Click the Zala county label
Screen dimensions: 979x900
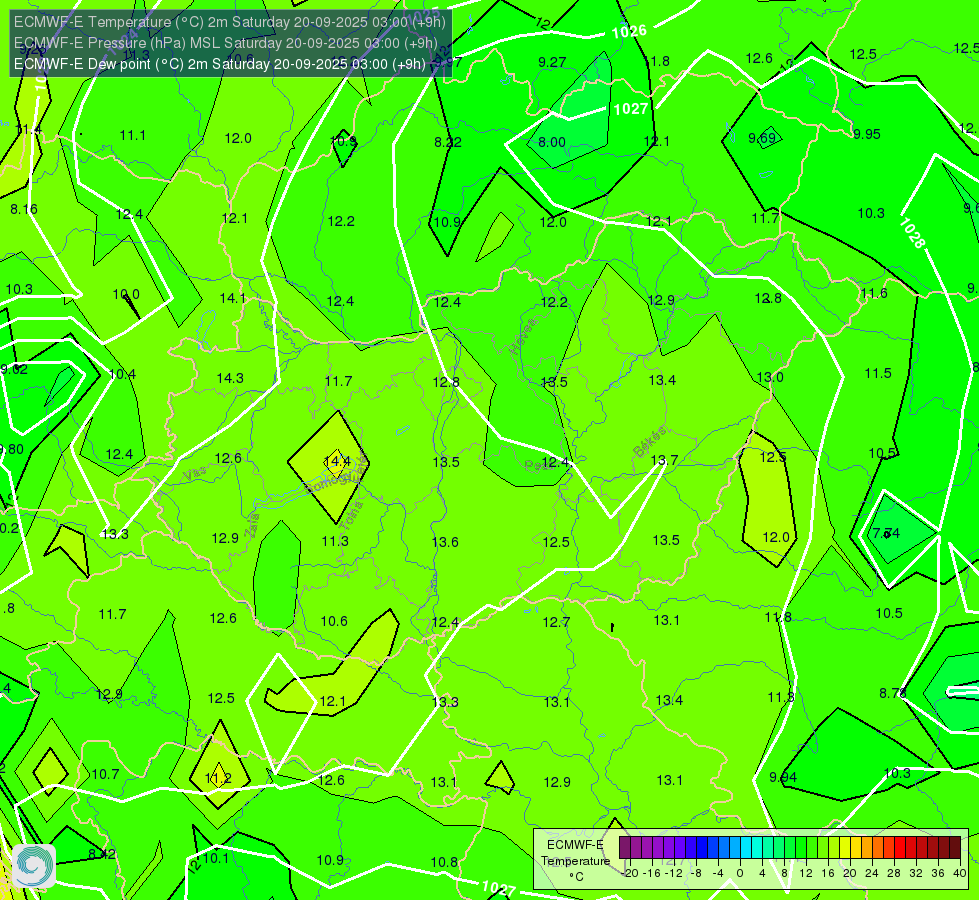point(252,527)
